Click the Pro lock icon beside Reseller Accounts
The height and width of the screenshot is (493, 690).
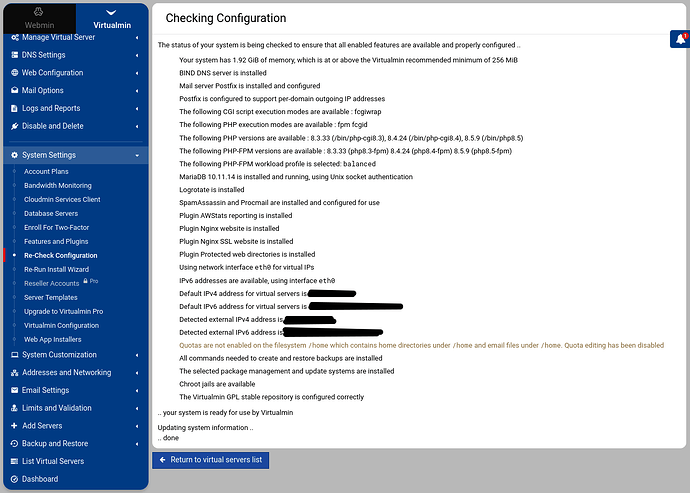coord(85,281)
